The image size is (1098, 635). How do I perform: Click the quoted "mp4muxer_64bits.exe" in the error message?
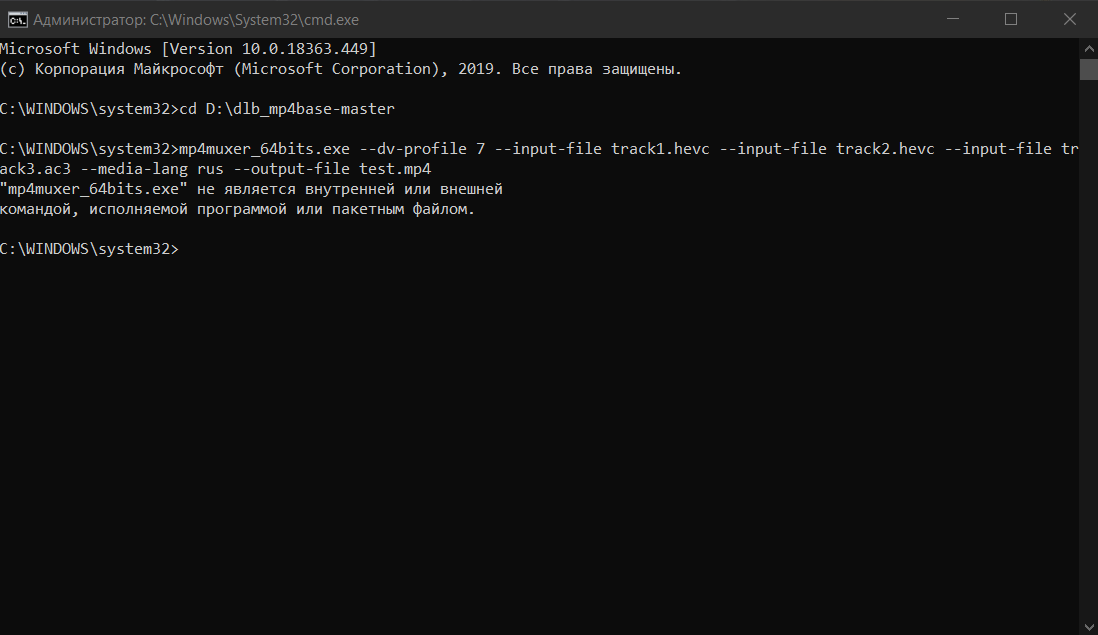[x=94, y=189]
